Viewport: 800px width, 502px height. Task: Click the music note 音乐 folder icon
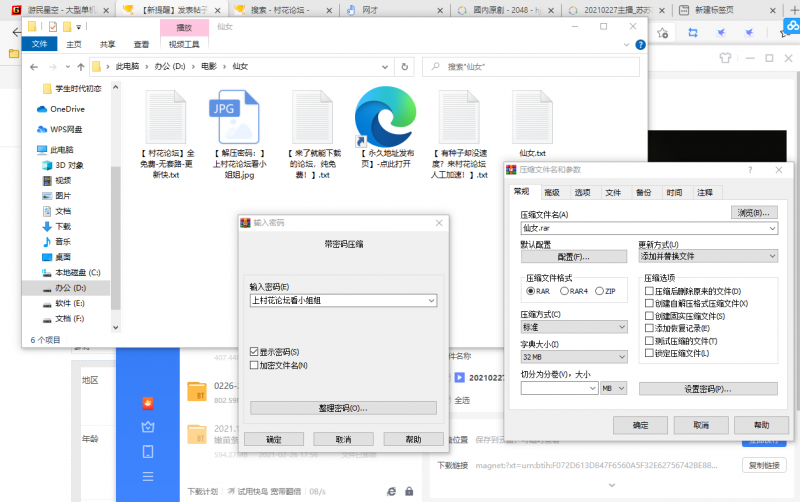(x=46, y=241)
